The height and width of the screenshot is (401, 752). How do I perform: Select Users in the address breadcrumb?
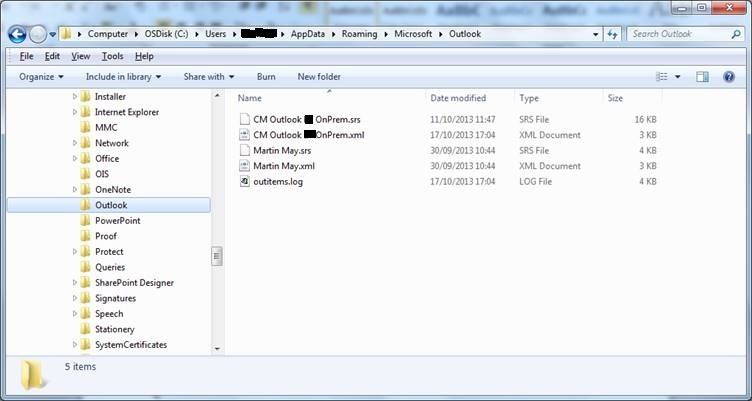215,34
